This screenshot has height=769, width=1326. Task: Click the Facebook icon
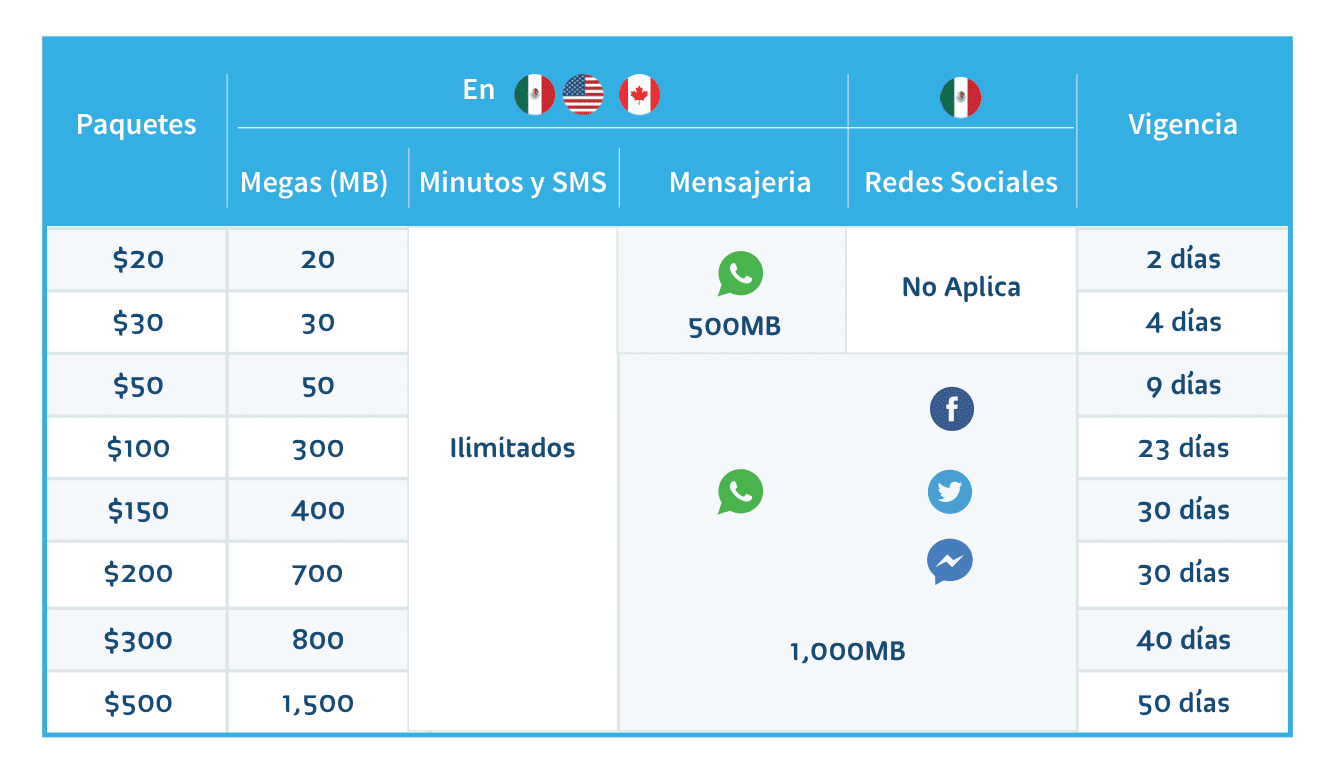951,410
